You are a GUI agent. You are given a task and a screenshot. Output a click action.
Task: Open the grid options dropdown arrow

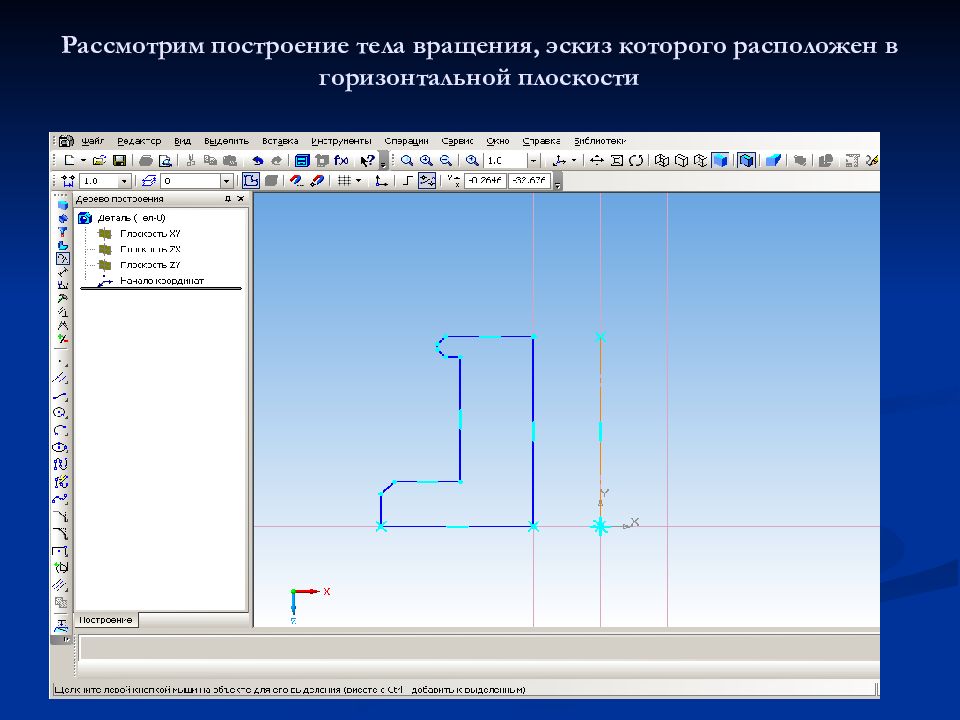[358, 181]
